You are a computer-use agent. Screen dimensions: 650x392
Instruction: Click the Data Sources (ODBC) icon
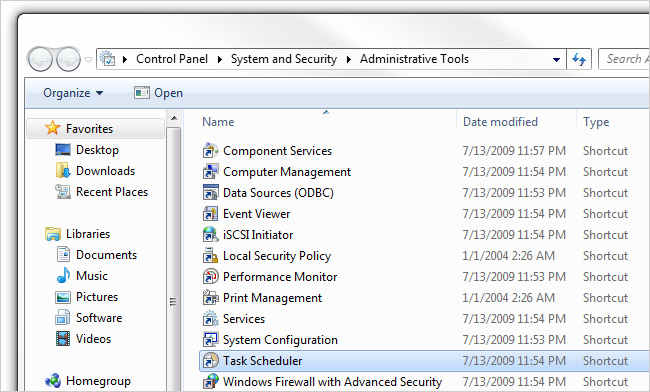tap(211, 193)
